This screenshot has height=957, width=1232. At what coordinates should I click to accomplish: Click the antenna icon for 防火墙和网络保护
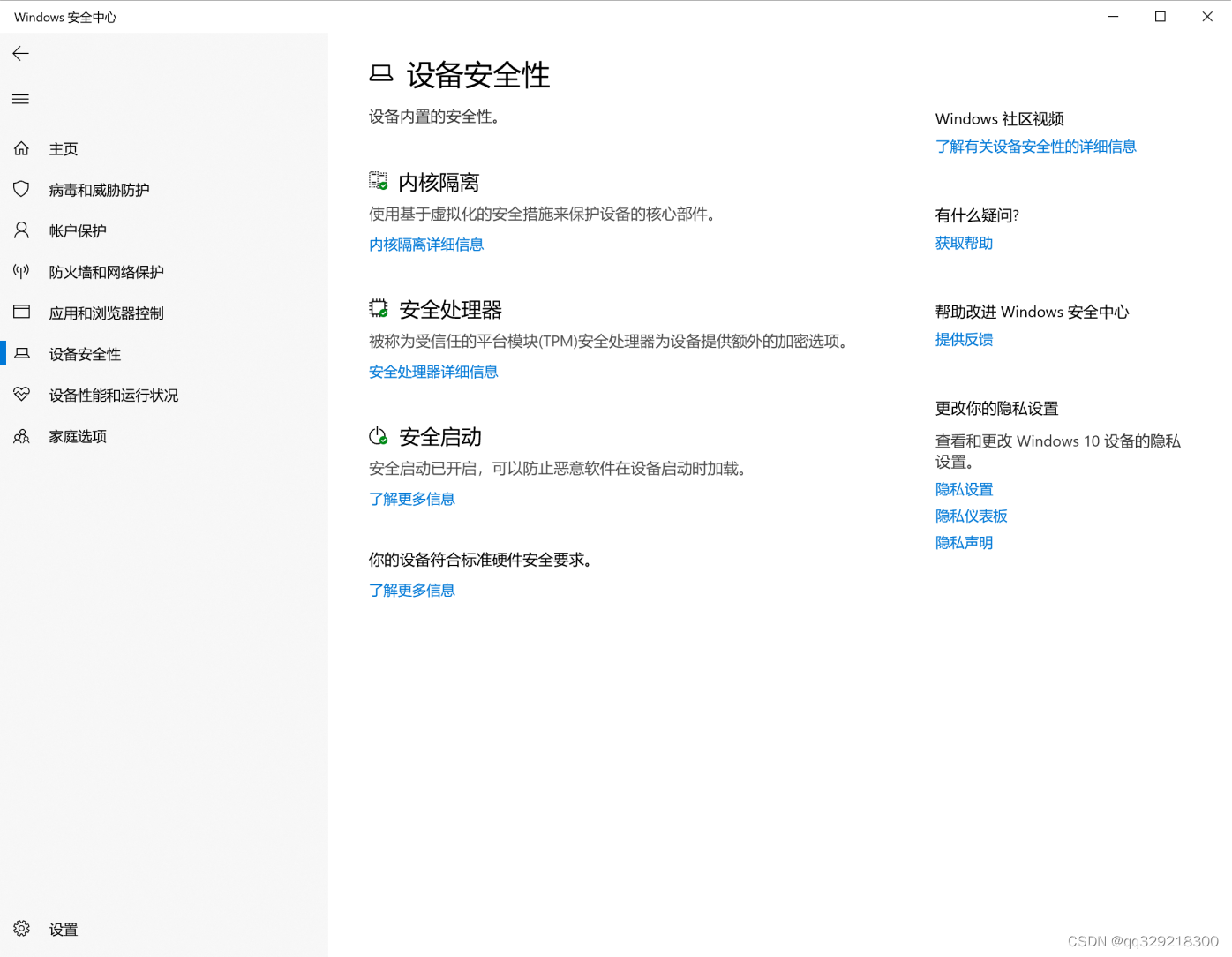pyautogui.click(x=21, y=271)
